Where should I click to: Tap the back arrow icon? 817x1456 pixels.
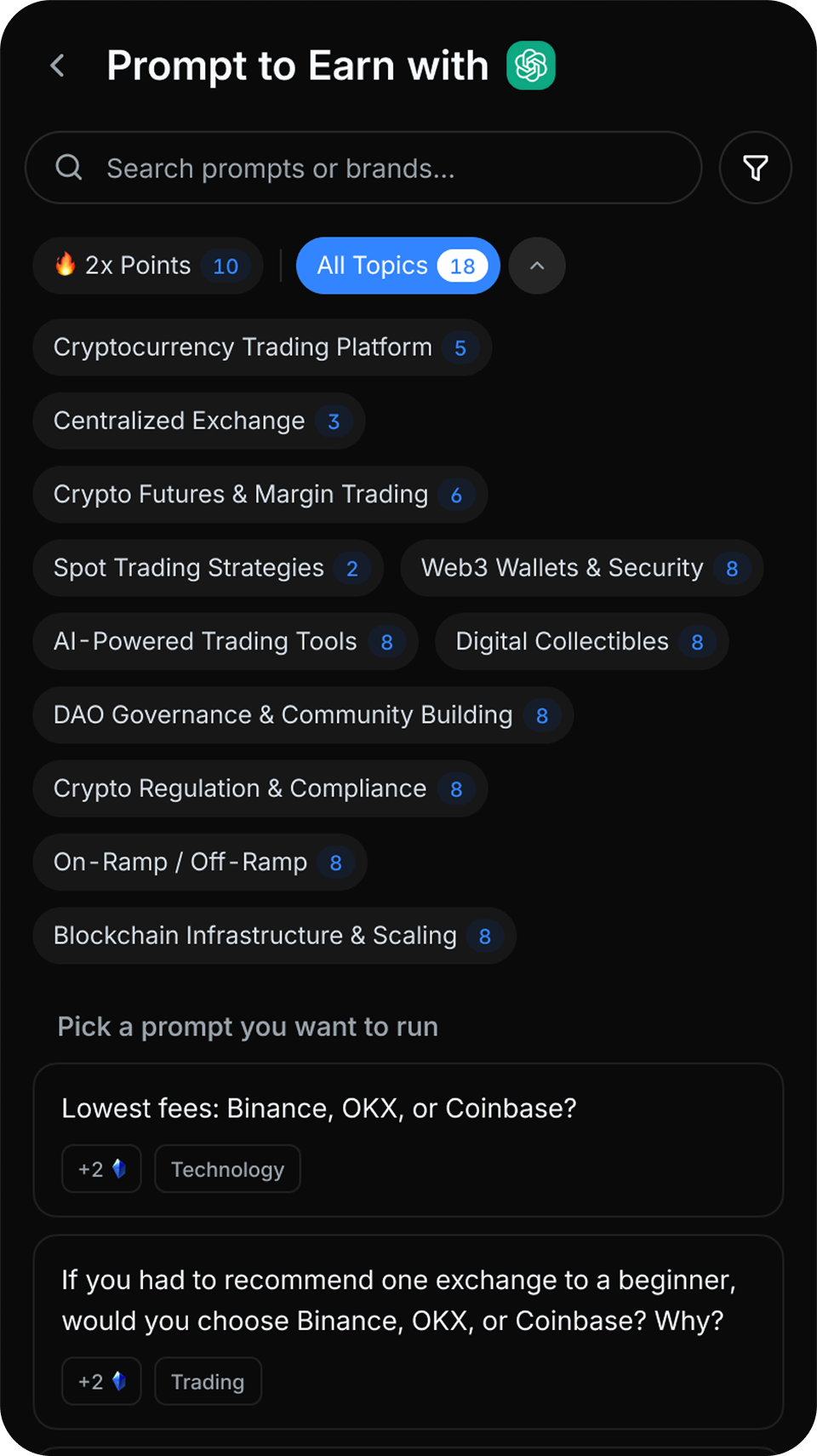point(57,66)
